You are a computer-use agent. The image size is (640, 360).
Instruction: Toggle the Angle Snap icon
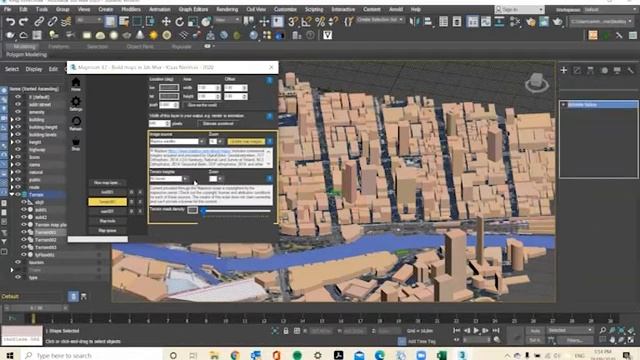306,21
